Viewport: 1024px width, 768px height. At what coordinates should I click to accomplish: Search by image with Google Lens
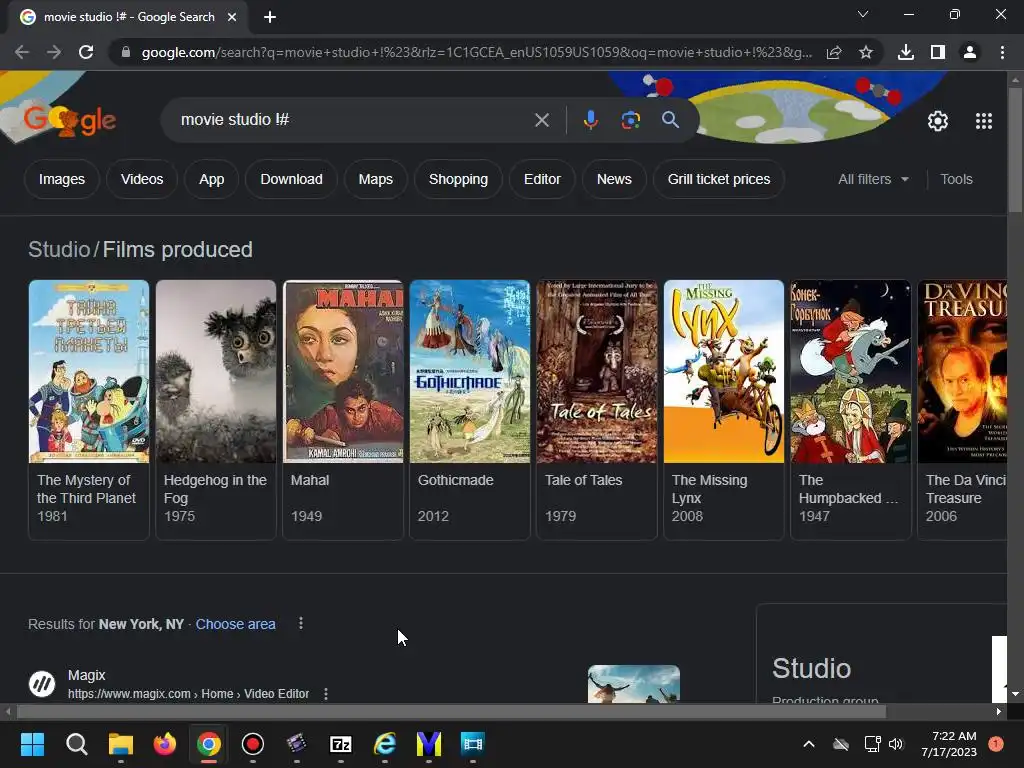click(x=630, y=120)
